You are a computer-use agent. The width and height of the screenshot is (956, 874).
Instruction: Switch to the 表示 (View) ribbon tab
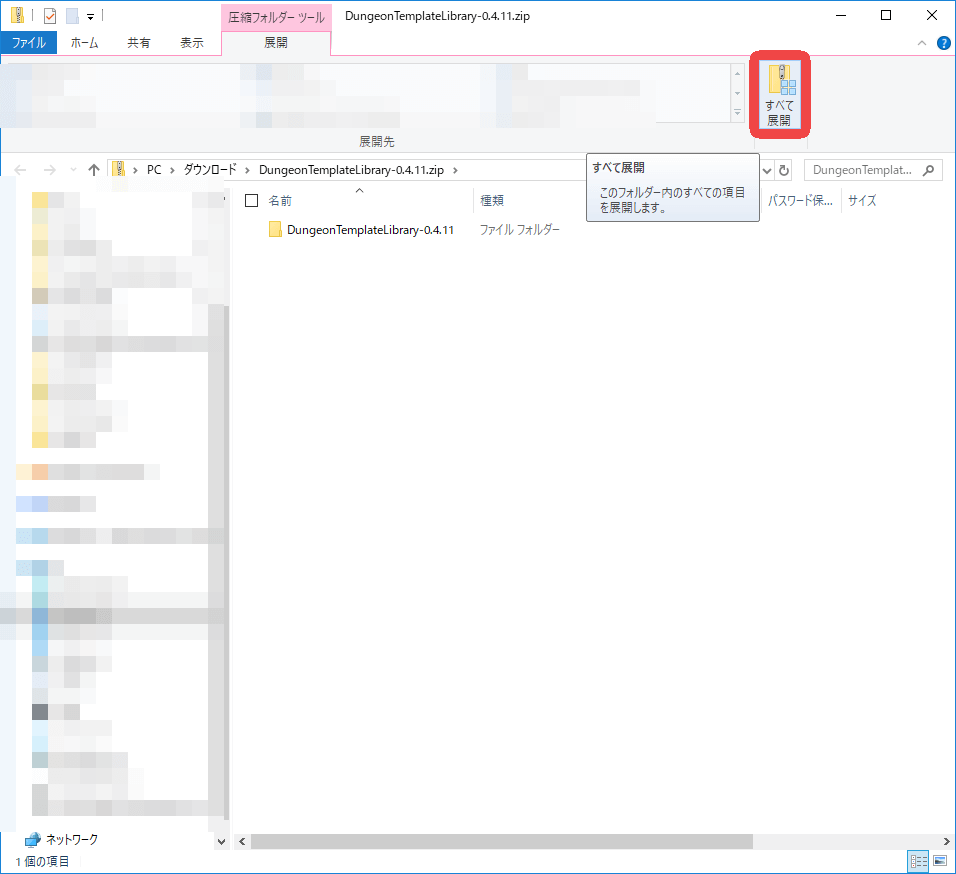pyautogui.click(x=192, y=43)
